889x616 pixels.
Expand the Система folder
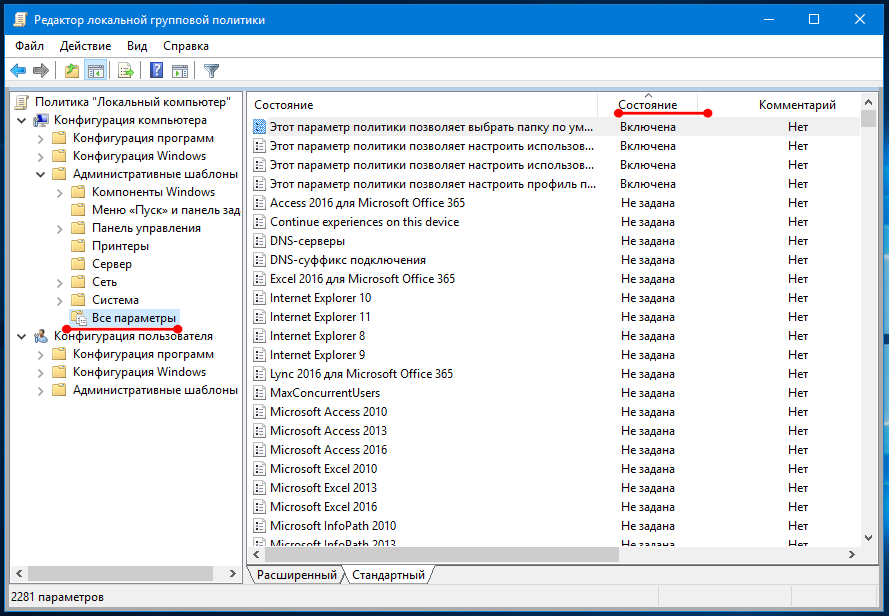pyautogui.click(x=60, y=301)
